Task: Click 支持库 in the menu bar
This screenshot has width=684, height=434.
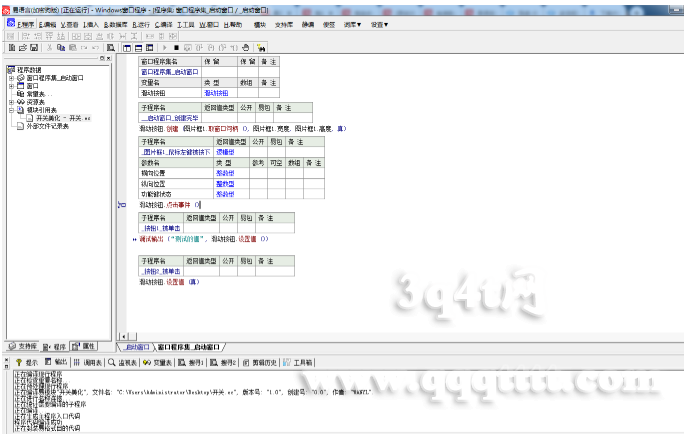Action: 284,25
